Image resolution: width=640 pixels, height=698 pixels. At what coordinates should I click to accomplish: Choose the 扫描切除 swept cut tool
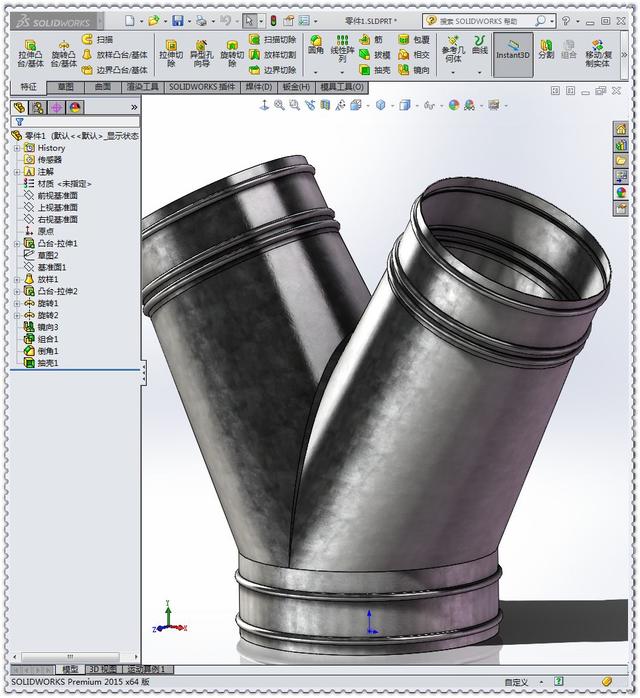tap(272, 40)
